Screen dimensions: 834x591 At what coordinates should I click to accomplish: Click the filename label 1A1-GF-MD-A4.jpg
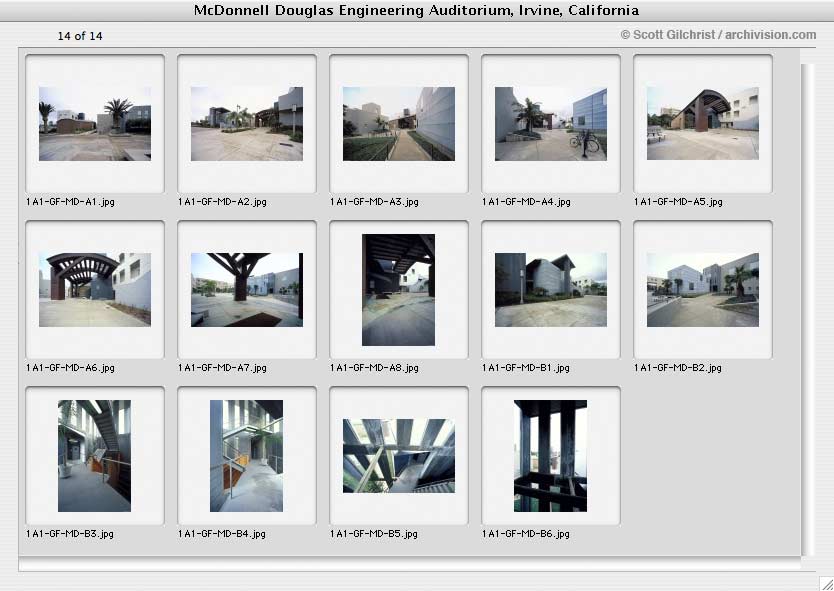pyautogui.click(x=527, y=202)
